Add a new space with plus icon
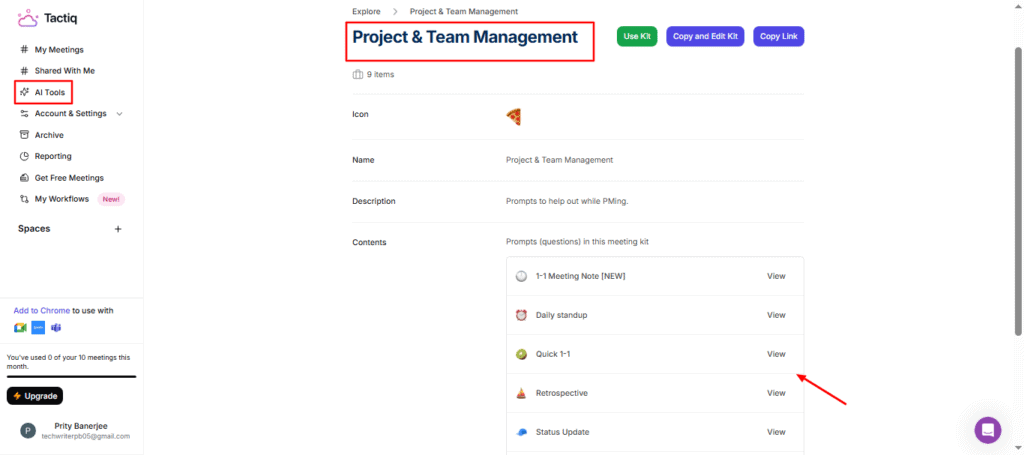Screen dimensions: 1024x455 117,229
